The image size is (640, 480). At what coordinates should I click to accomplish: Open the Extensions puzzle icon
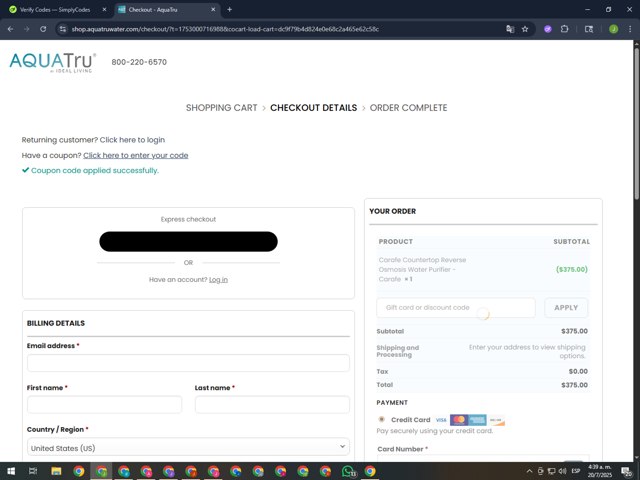pos(564,29)
